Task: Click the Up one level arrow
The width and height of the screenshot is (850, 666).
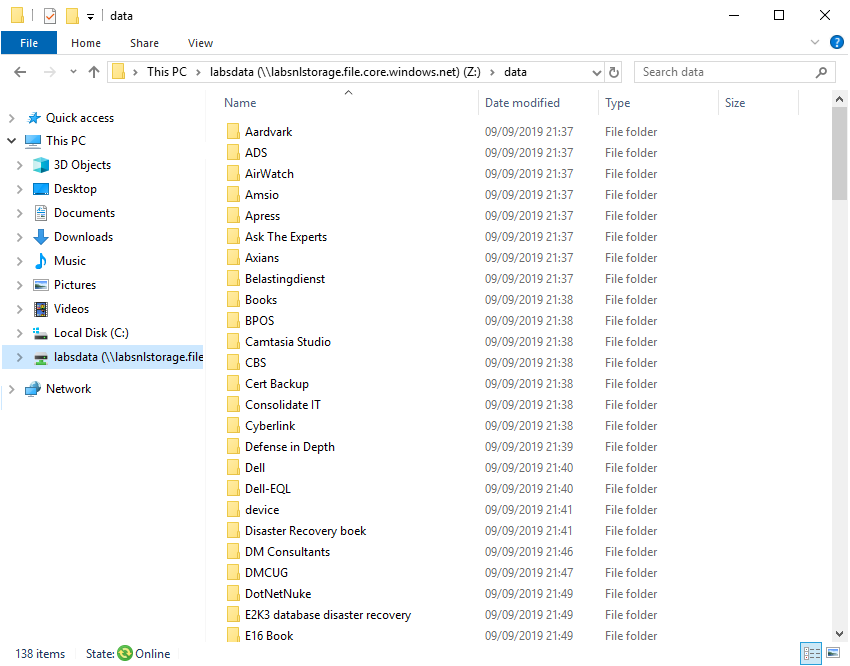Action: point(94,72)
